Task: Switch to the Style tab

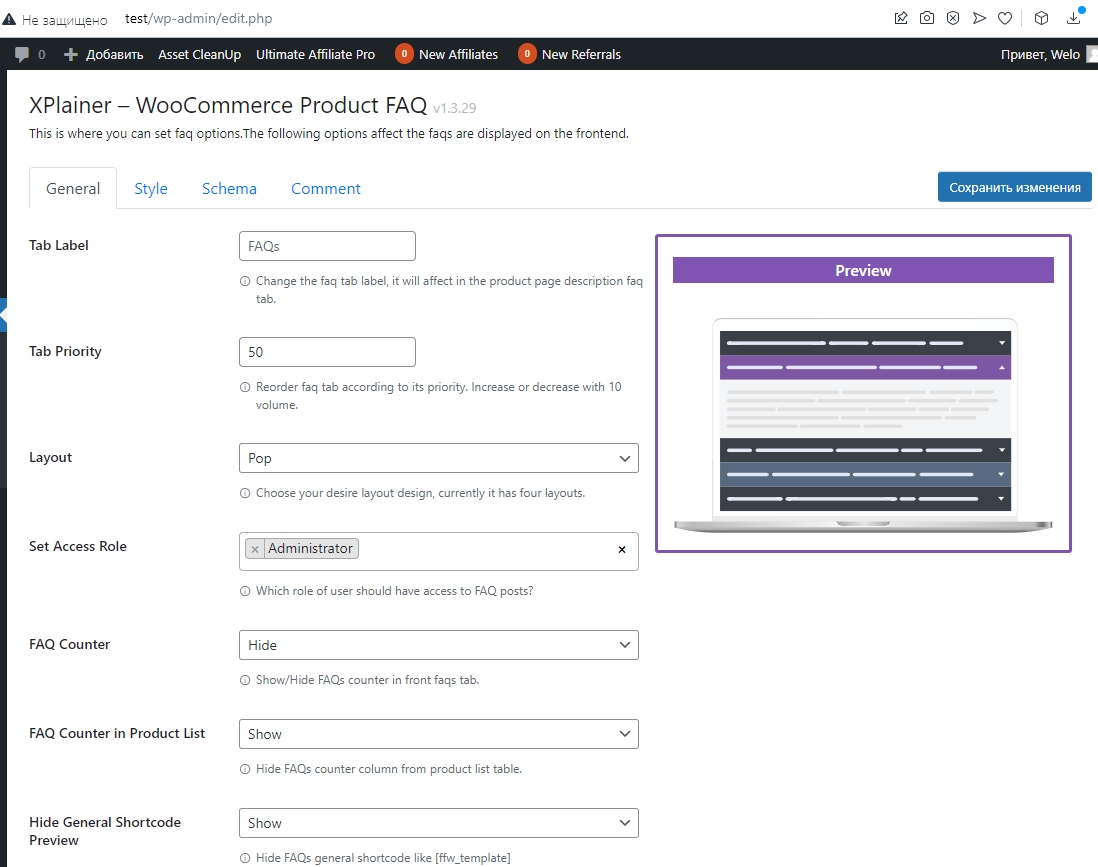Action: [151, 188]
